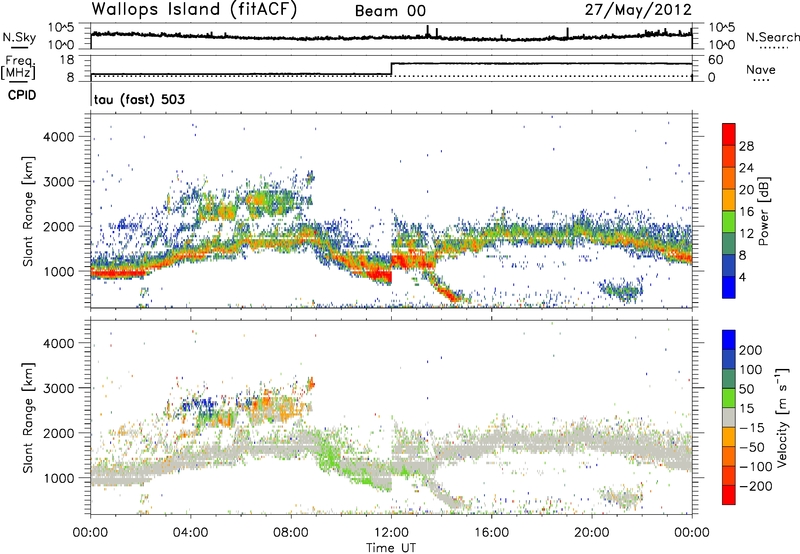Viewport: 800px width, 554px height.
Task: Click the 'Velocity [m s-1]' colorbar label
Action: pos(782,418)
